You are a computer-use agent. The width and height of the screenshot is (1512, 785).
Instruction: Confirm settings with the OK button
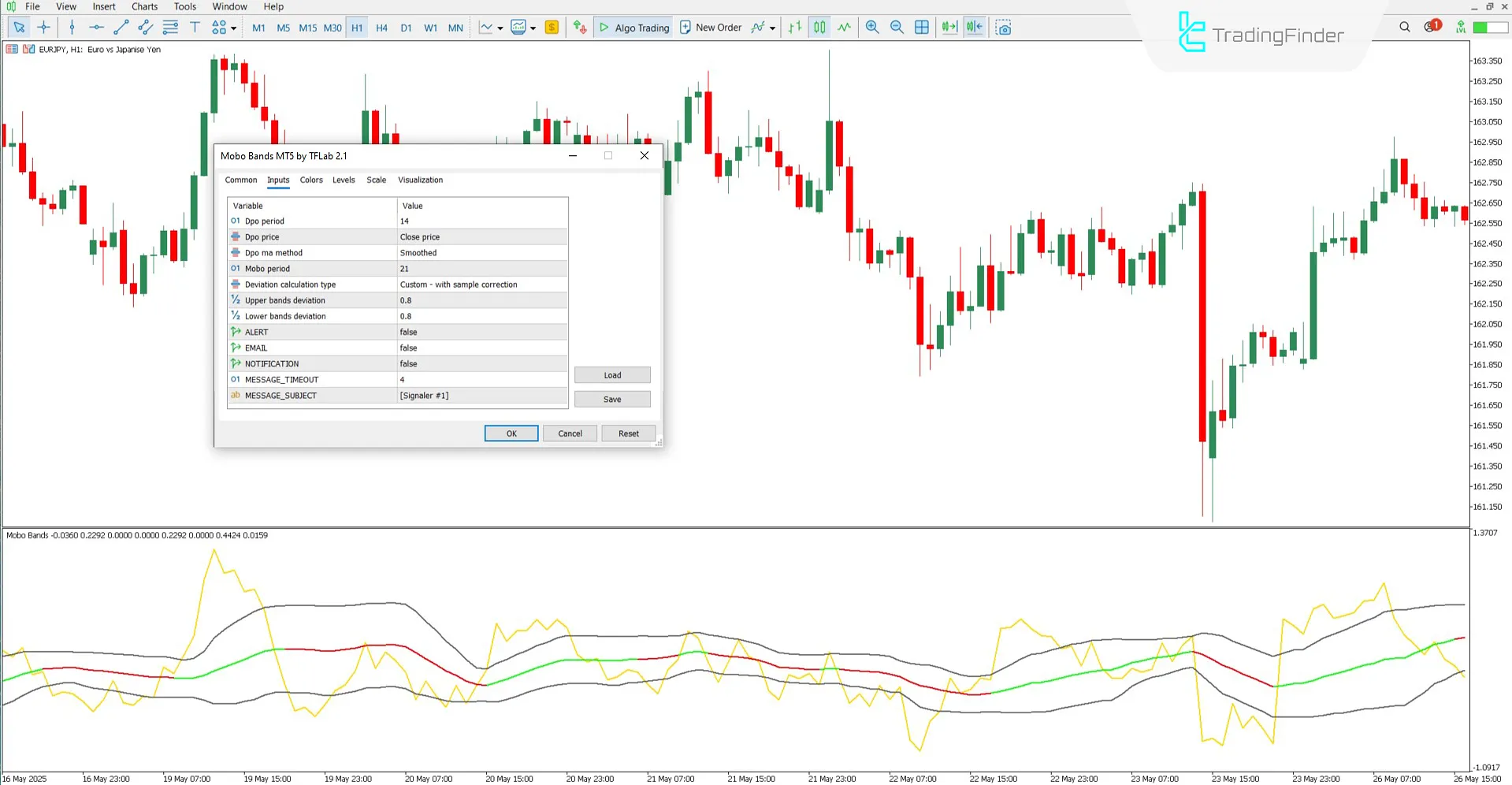point(511,433)
